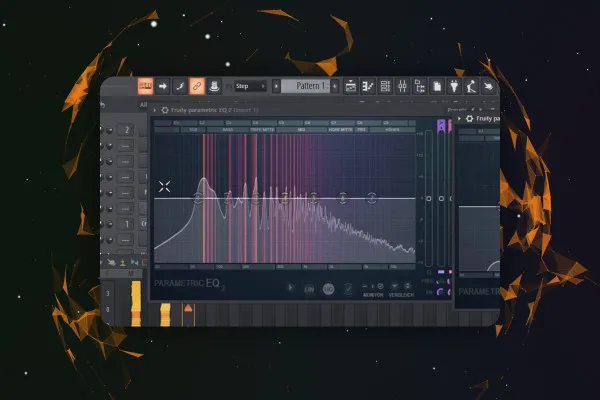The image size is (600, 400).
Task: Select EQ band 2 node
Action: 228,198
